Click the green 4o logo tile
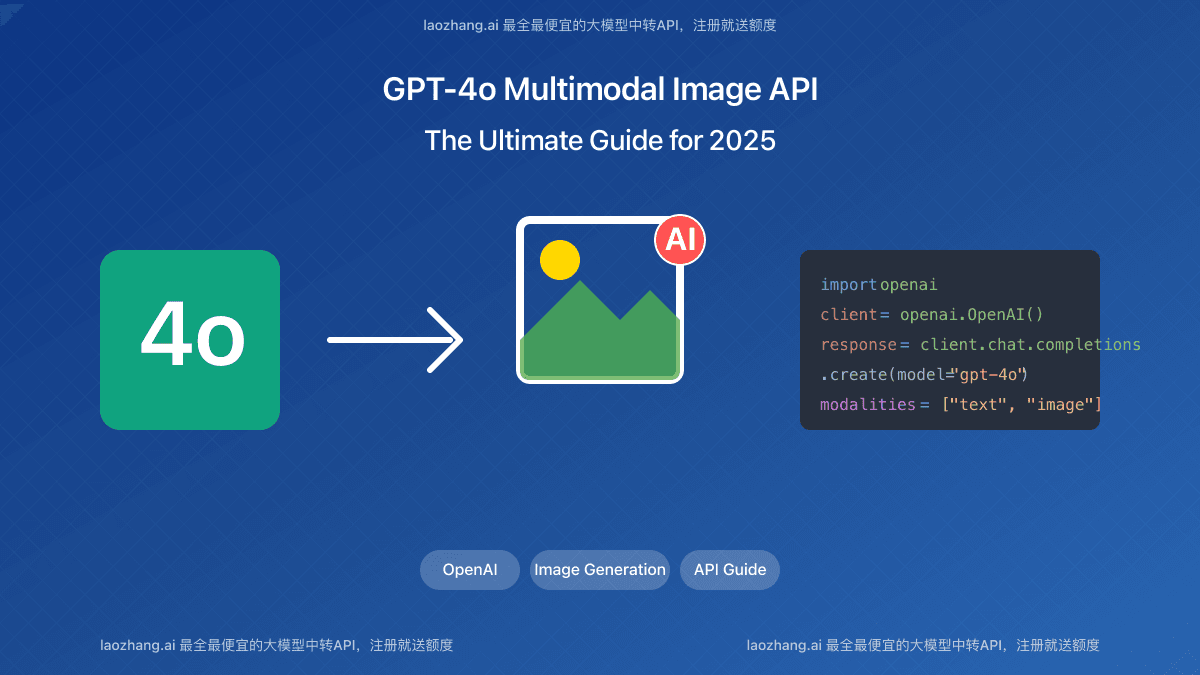 pos(190,340)
